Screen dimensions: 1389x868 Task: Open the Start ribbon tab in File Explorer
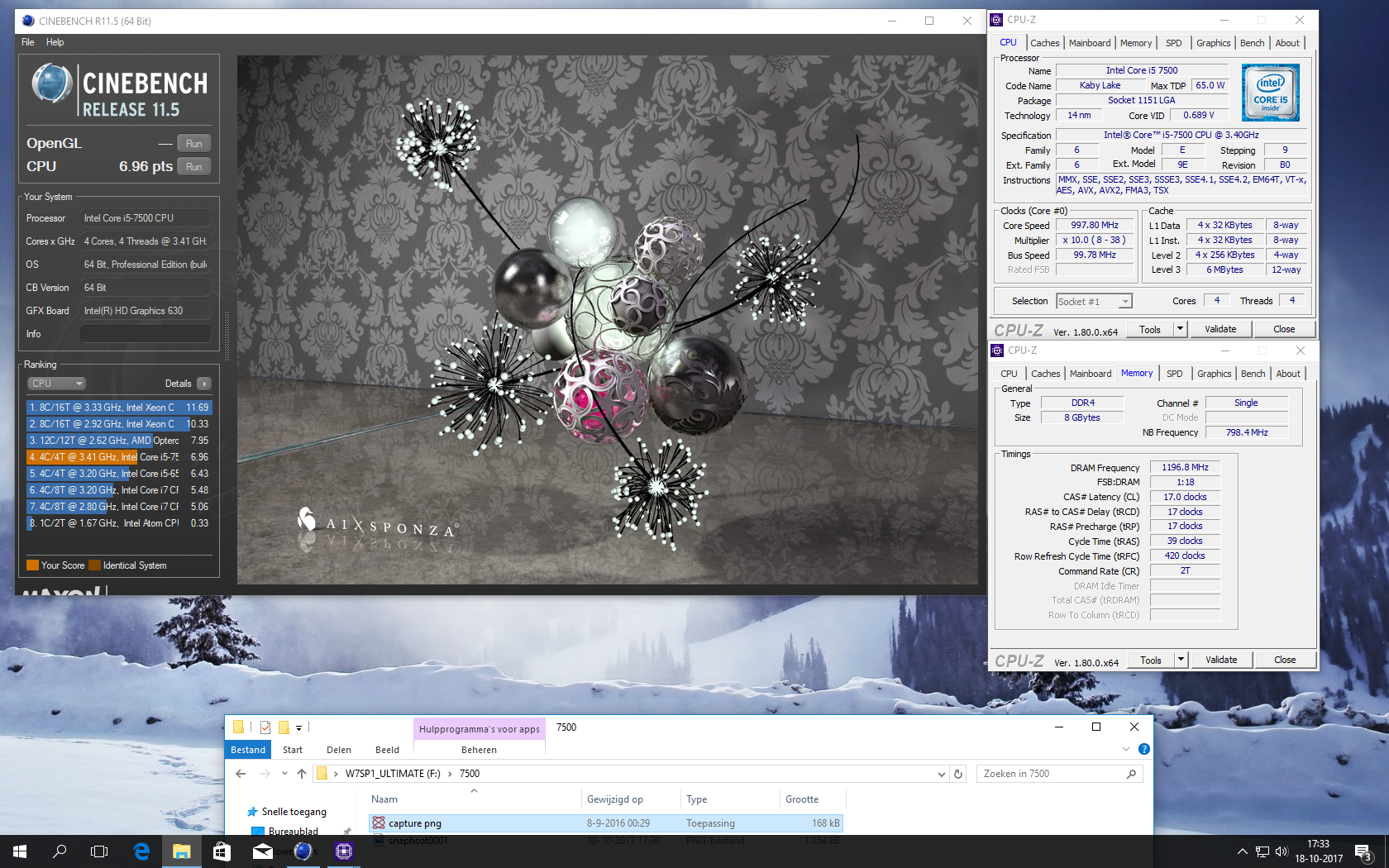click(x=293, y=750)
